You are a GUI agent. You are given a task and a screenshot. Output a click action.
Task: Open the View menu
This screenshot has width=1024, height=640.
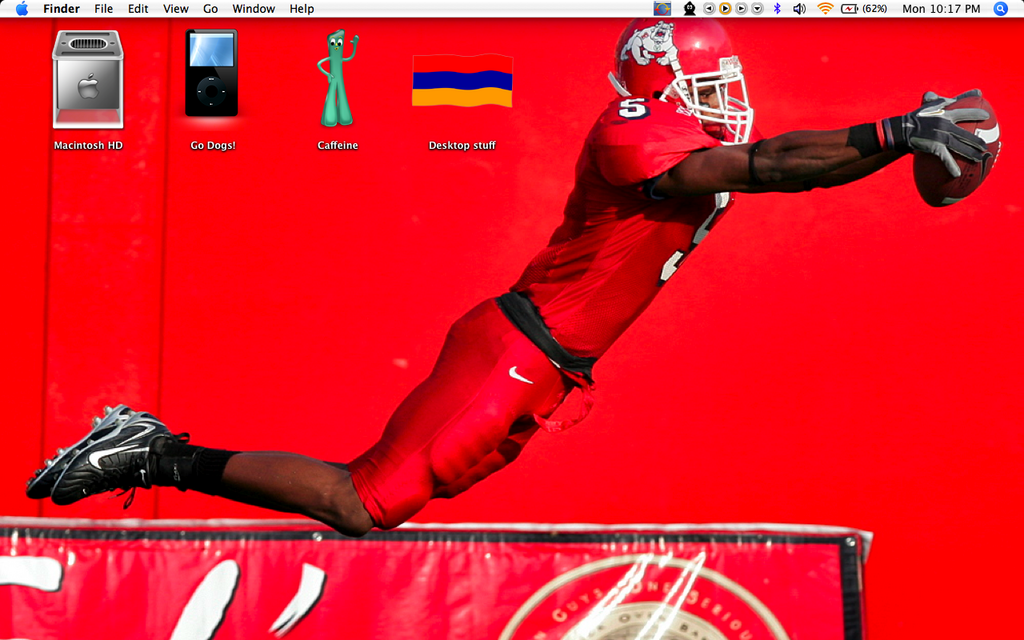coord(176,8)
